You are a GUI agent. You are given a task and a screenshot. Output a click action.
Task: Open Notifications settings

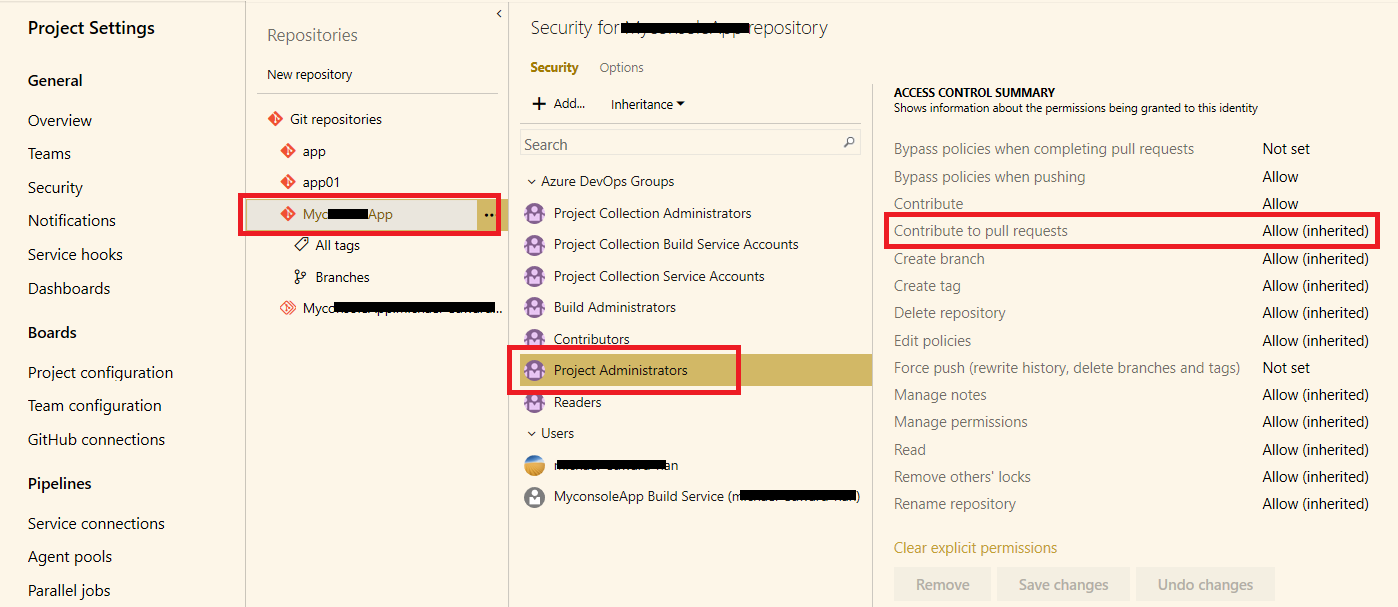click(x=72, y=221)
